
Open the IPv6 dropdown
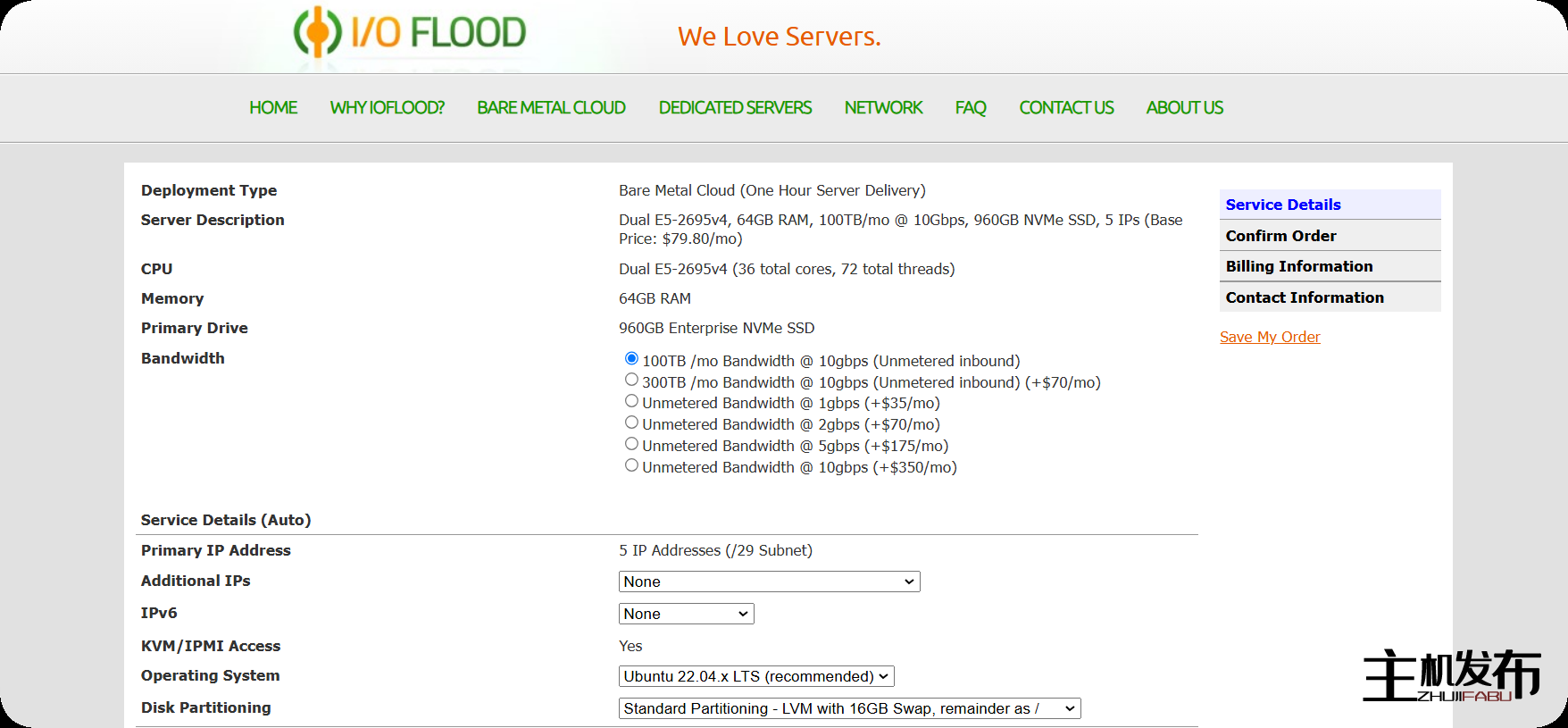tap(686, 615)
